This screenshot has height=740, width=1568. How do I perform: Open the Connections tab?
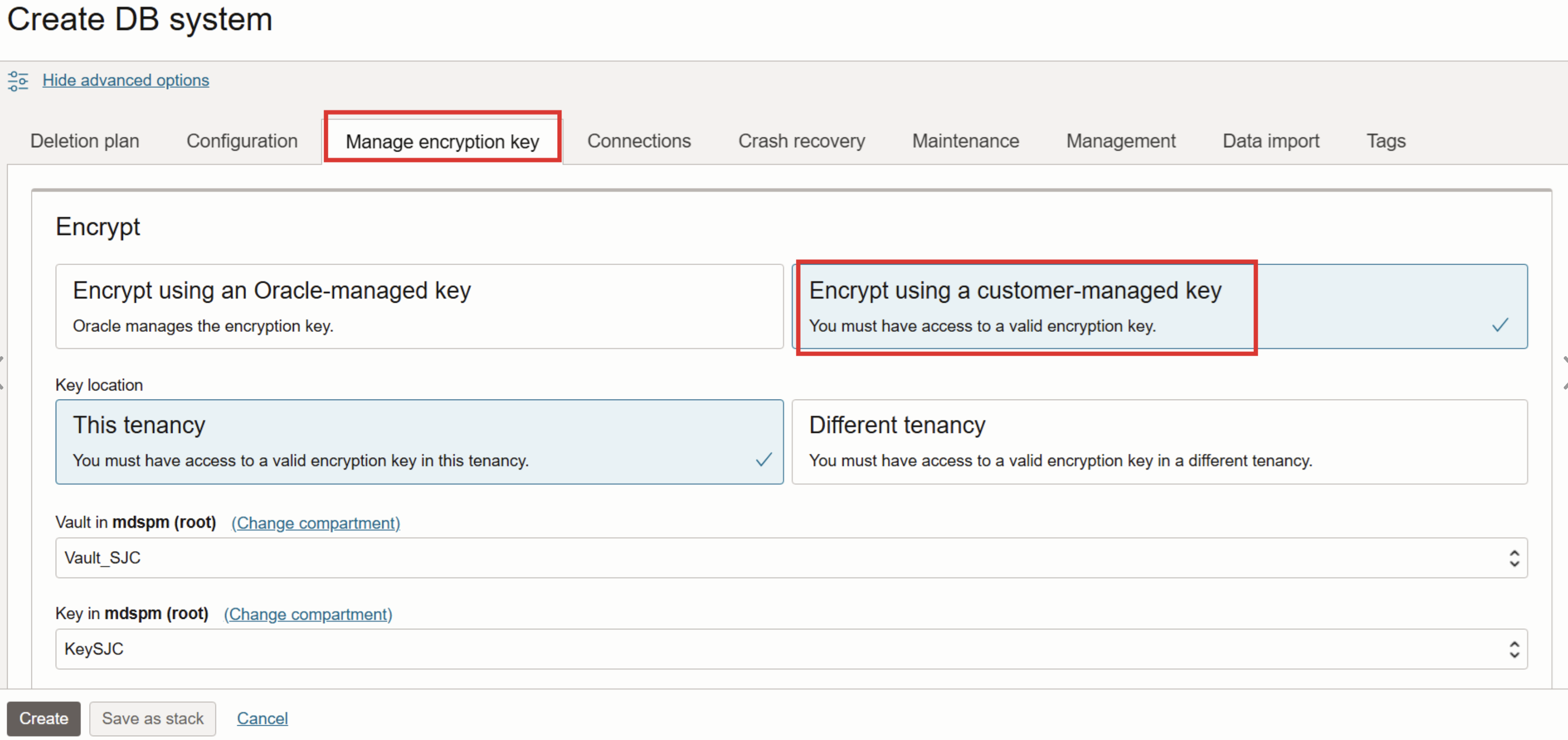click(x=639, y=141)
